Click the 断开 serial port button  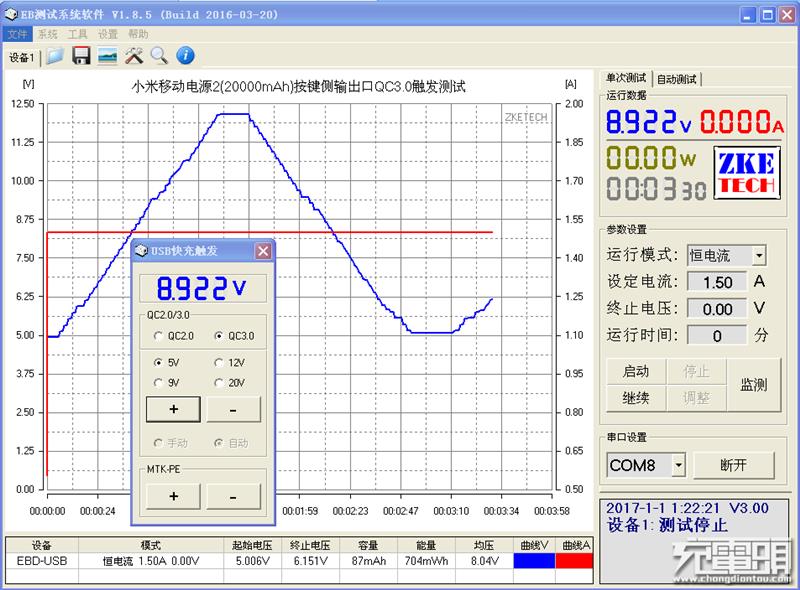click(x=733, y=465)
